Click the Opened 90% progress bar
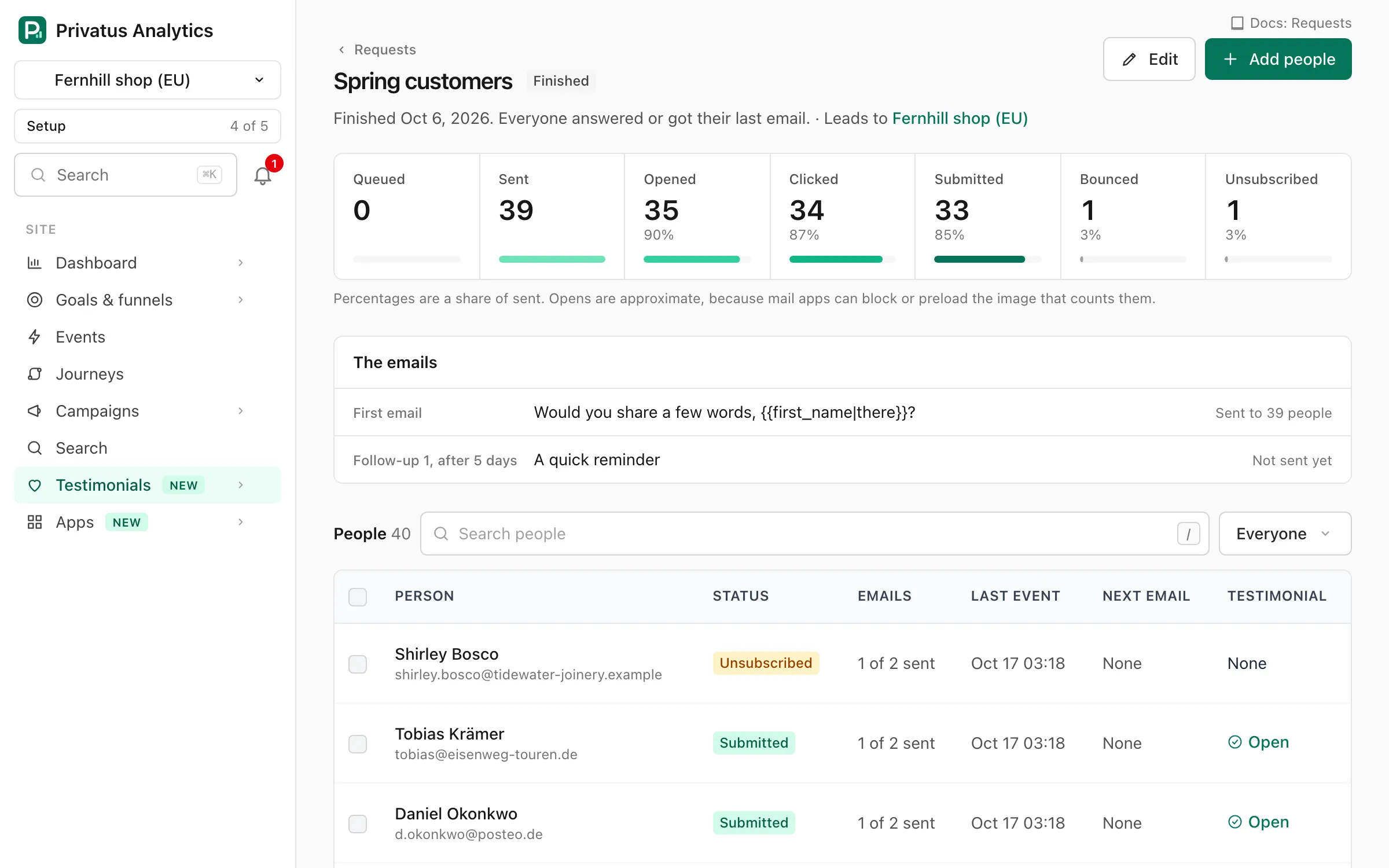Image resolution: width=1389 pixels, height=868 pixels. coord(697,259)
